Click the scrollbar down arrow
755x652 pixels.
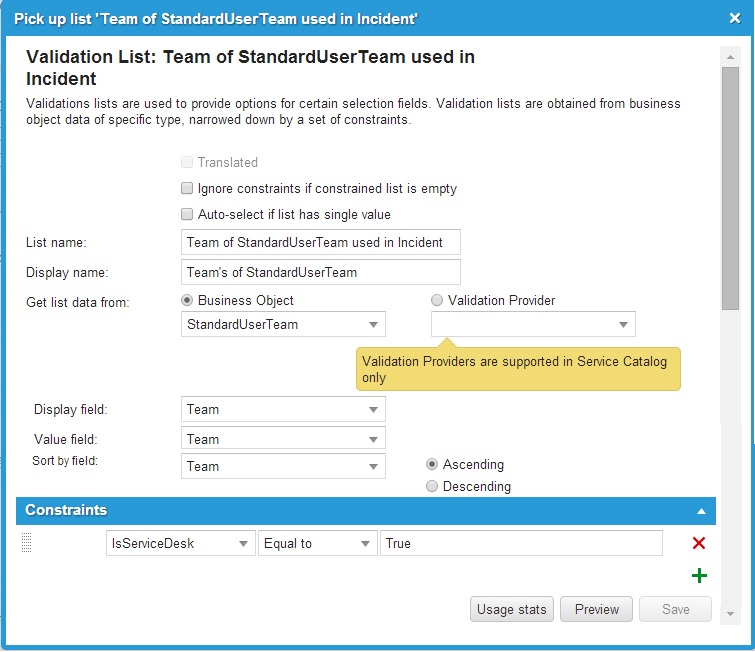pos(730,613)
